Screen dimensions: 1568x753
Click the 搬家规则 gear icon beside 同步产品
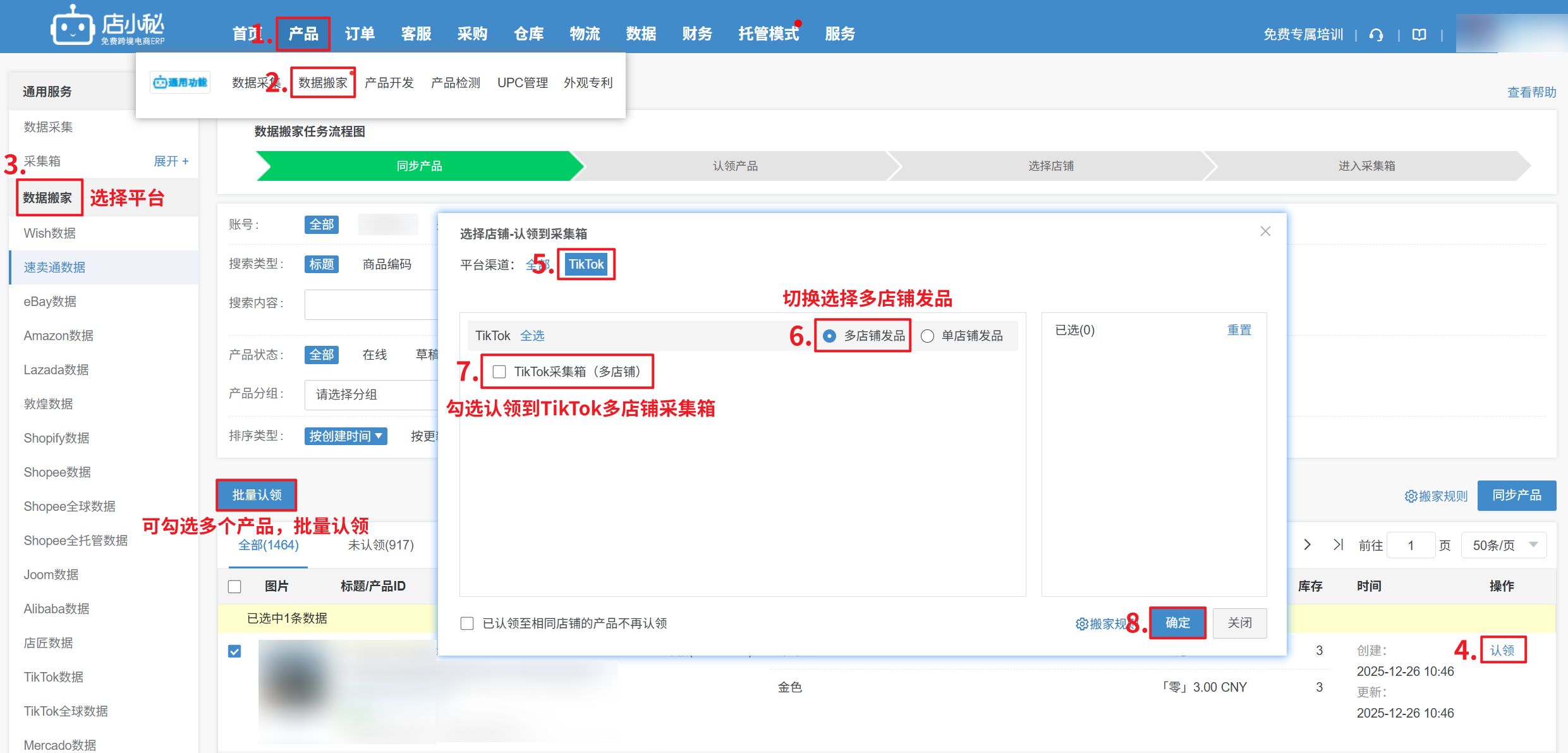pyautogui.click(x=1411, y=496)
